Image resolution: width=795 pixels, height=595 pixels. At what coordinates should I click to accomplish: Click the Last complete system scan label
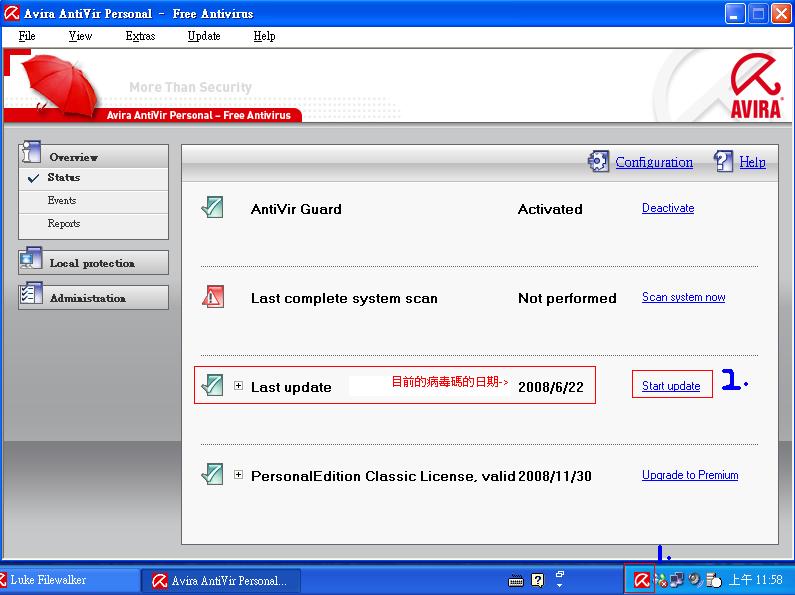point(344,299)
